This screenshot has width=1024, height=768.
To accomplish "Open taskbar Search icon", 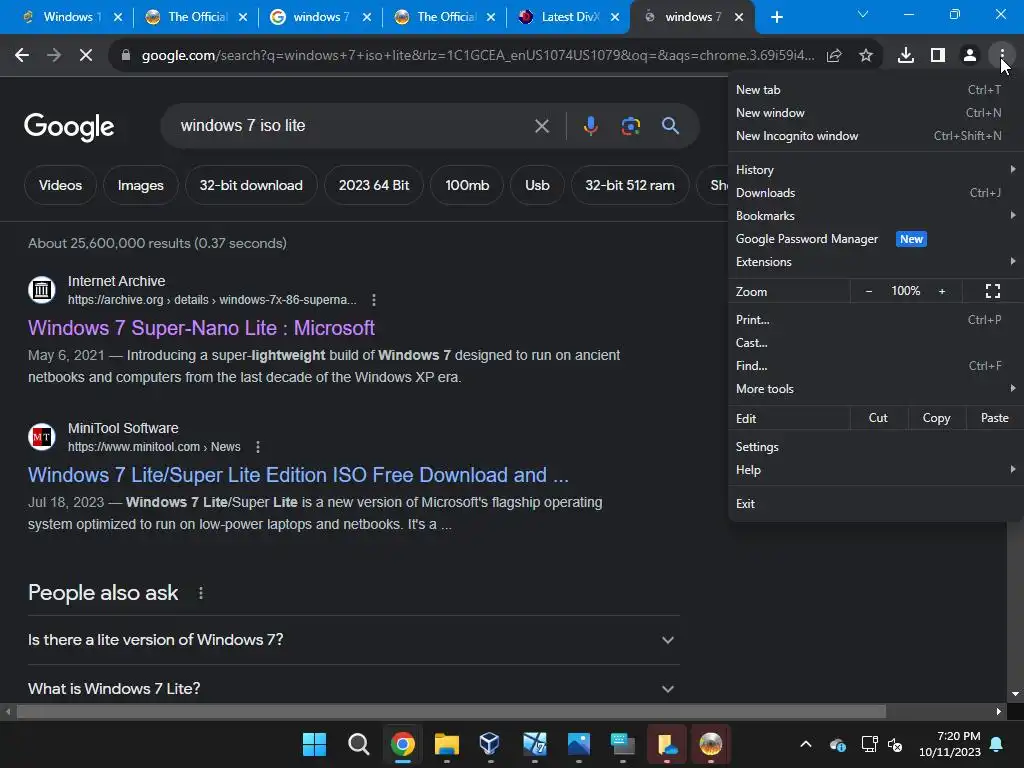I will coord(359,744).
